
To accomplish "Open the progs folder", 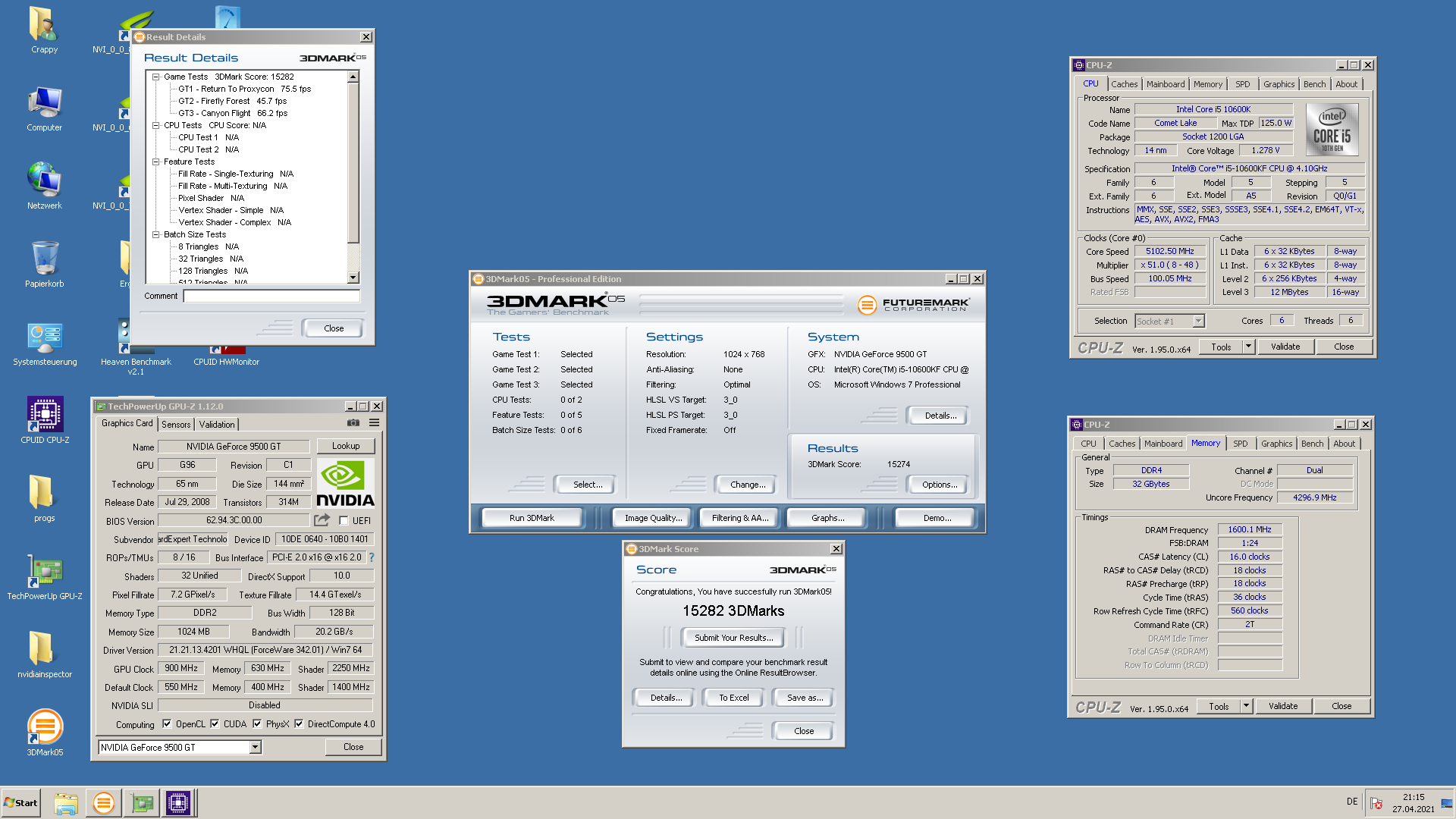I will (44, 498).
